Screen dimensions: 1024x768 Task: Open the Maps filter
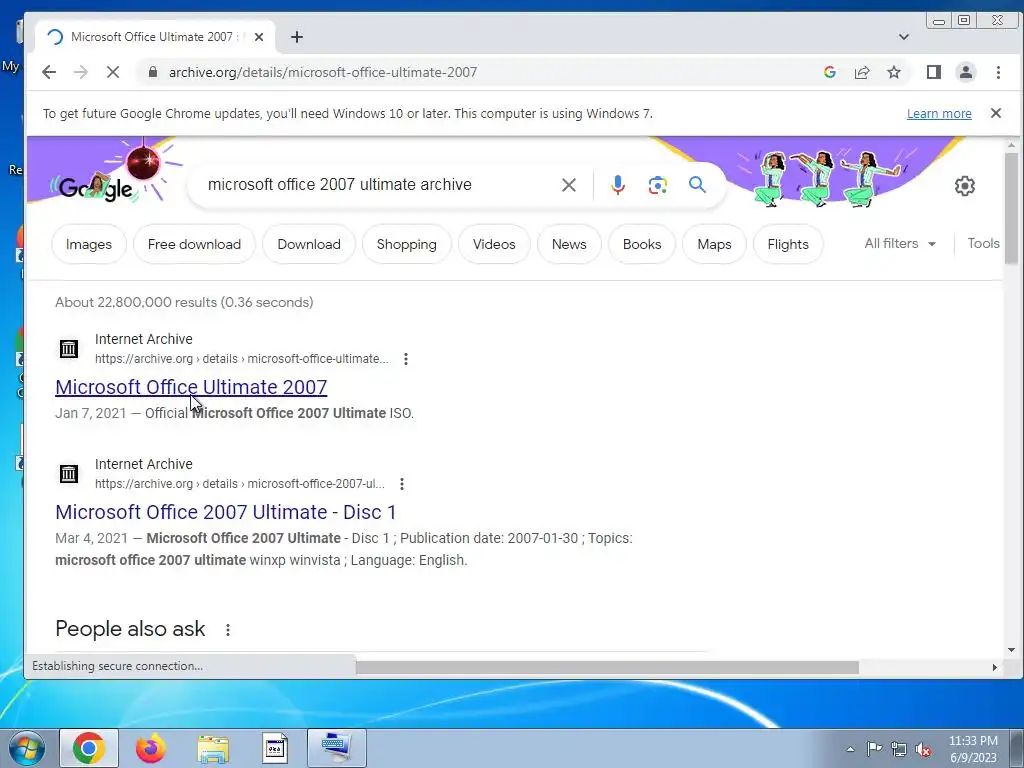[714, 244]
